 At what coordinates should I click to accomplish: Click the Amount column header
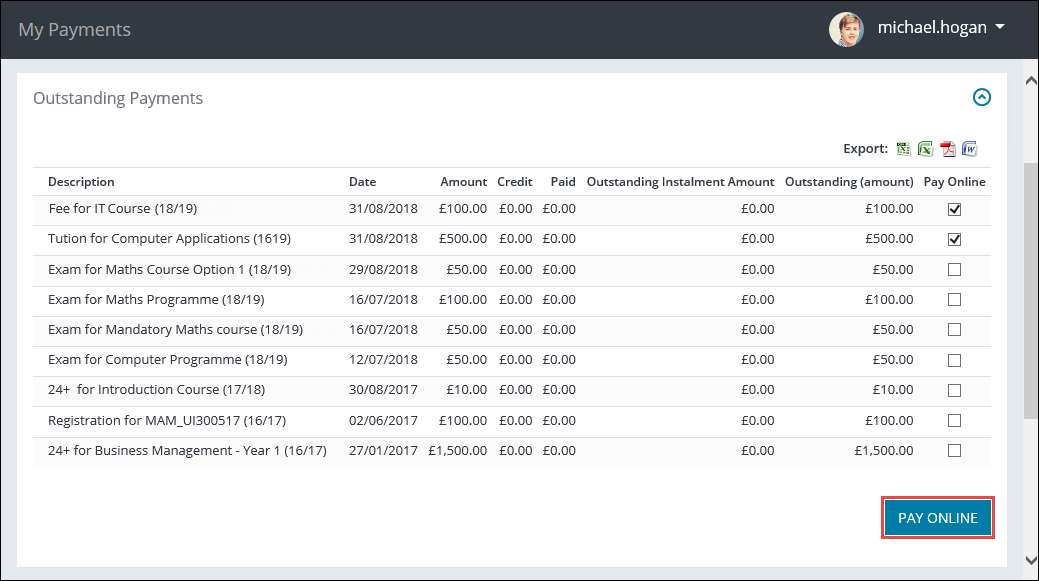[x=463, y=182]
